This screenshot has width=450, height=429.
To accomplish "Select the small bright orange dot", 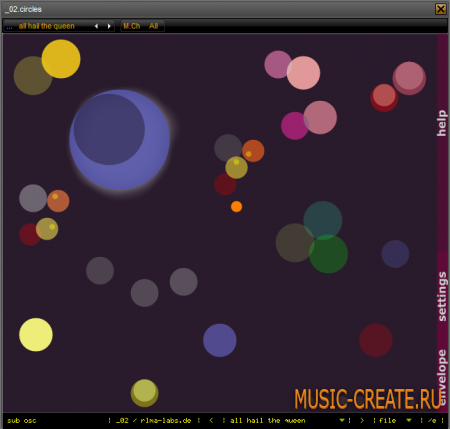I will (236, 207).
